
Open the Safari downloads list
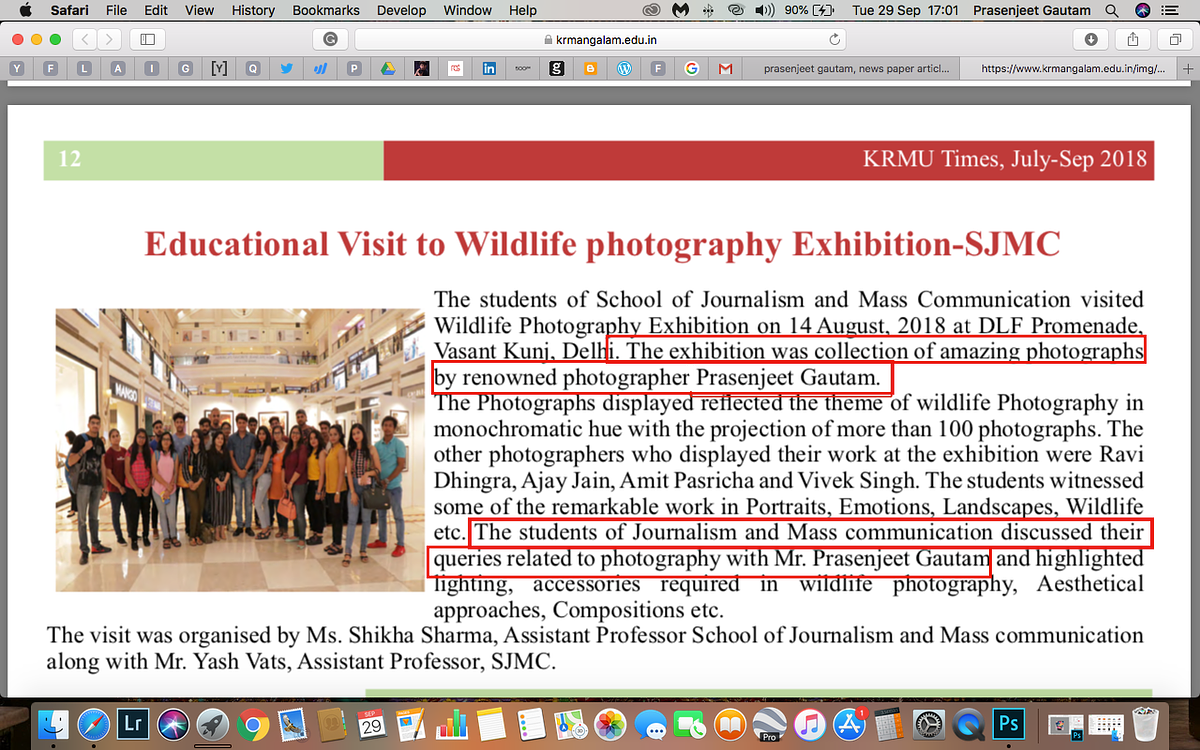pos(1091,39)
